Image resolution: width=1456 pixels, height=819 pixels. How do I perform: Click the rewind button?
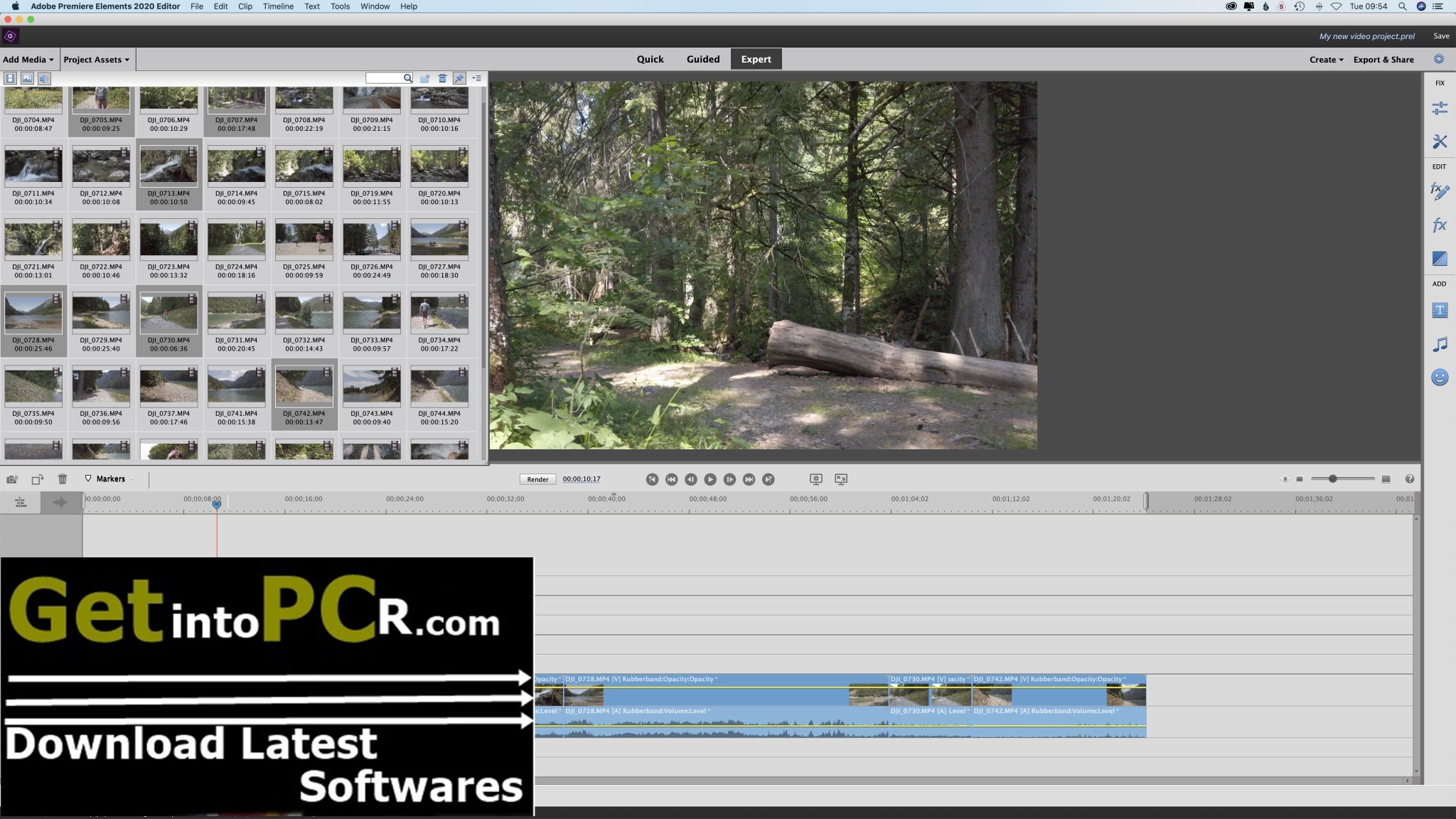(671, 479)
